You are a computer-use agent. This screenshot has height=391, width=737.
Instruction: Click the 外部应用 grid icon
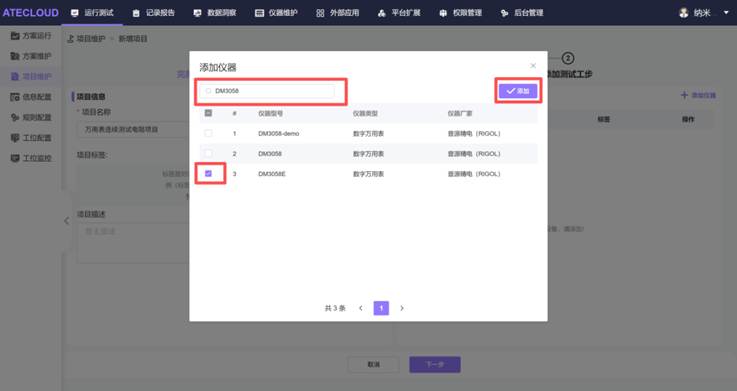point(320,13)
